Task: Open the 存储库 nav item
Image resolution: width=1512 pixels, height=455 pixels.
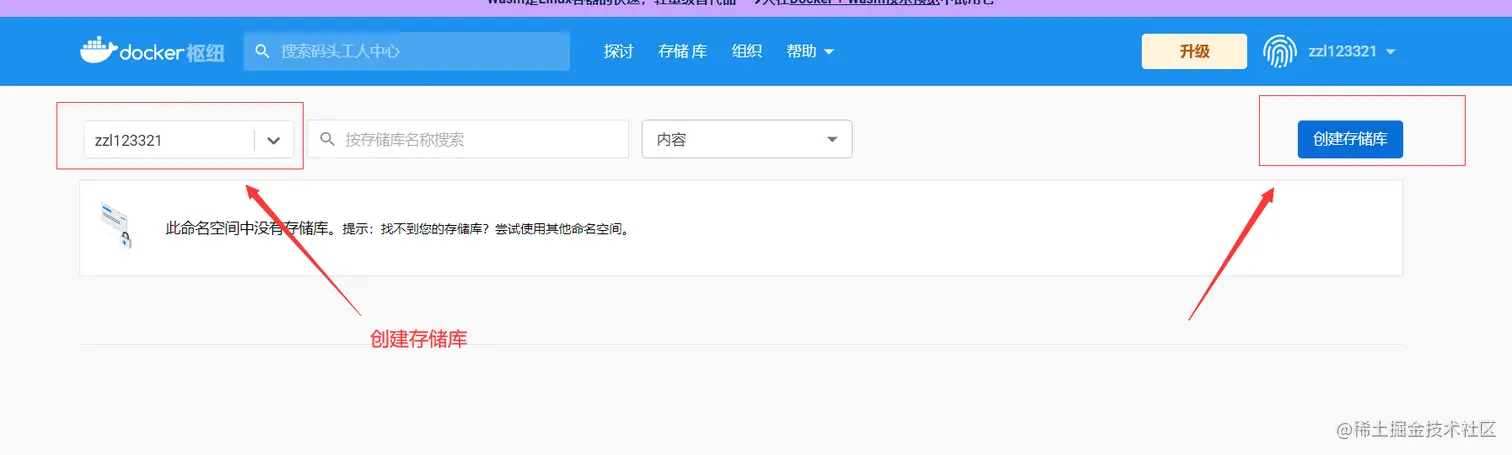Action: pos(683,51)
